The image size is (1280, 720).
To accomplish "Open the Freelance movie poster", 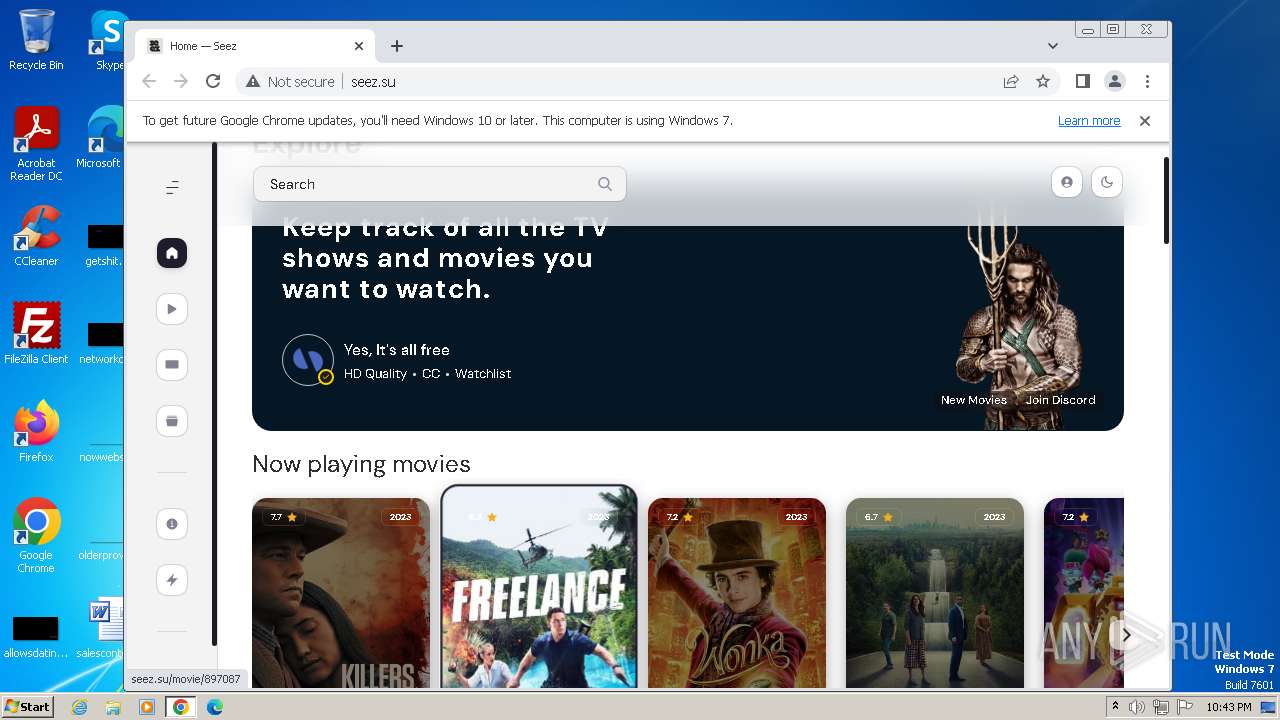I will coord(539,587).
